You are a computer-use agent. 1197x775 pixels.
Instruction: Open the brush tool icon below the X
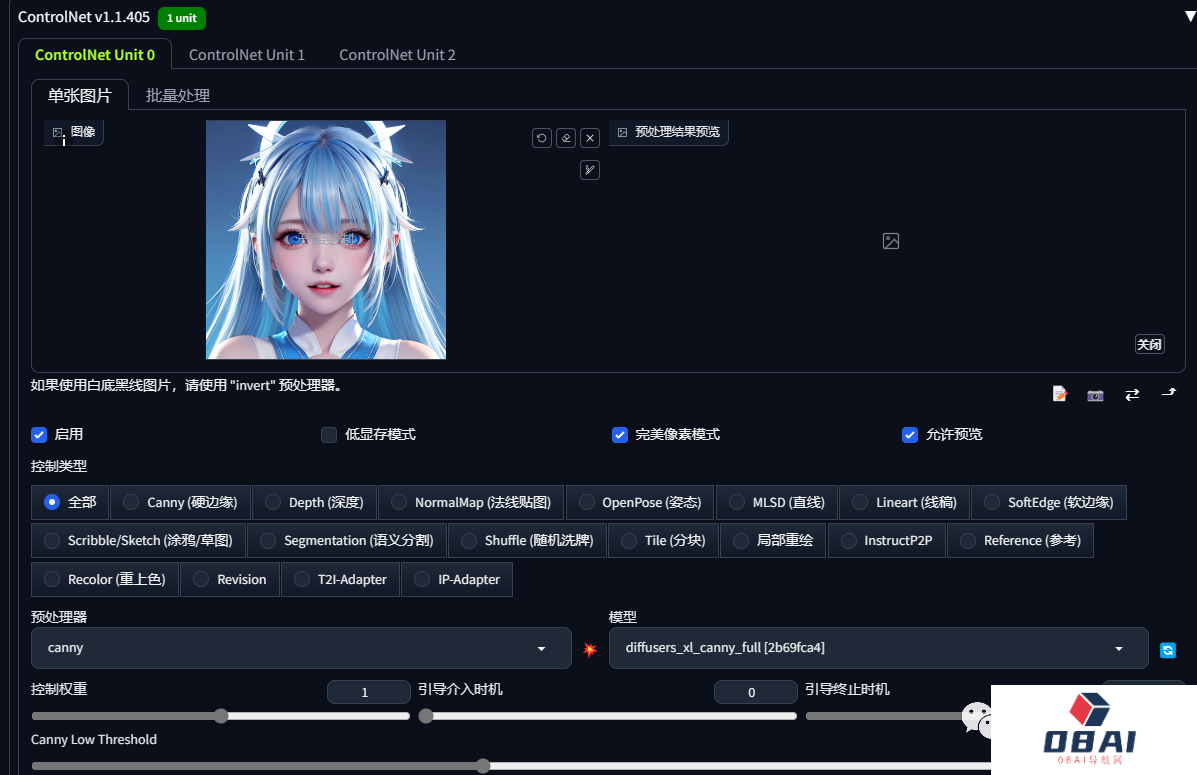pyautogui.click(x=590, y=170)
